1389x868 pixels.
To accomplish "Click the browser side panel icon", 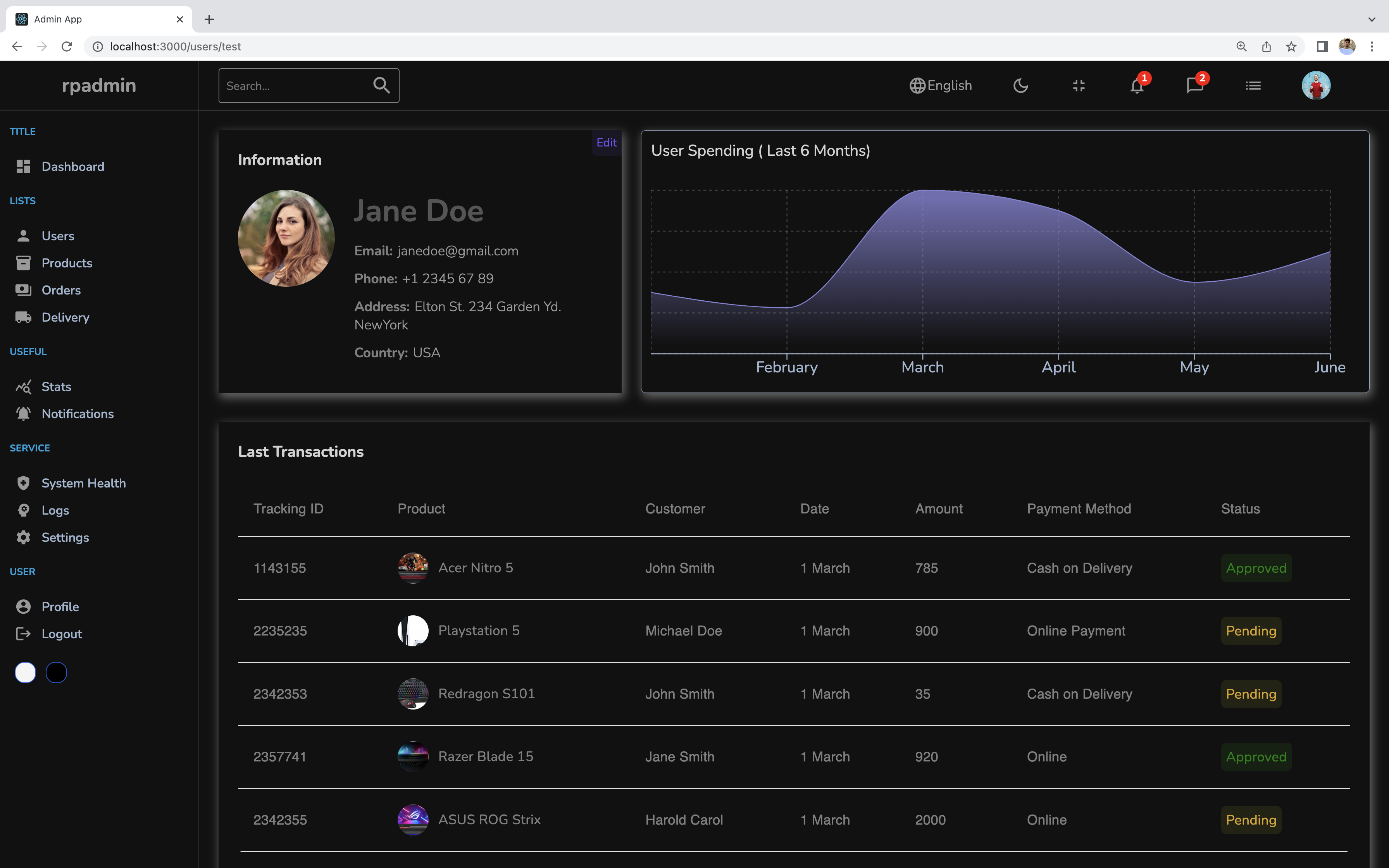I will [x=1322, y=46].
